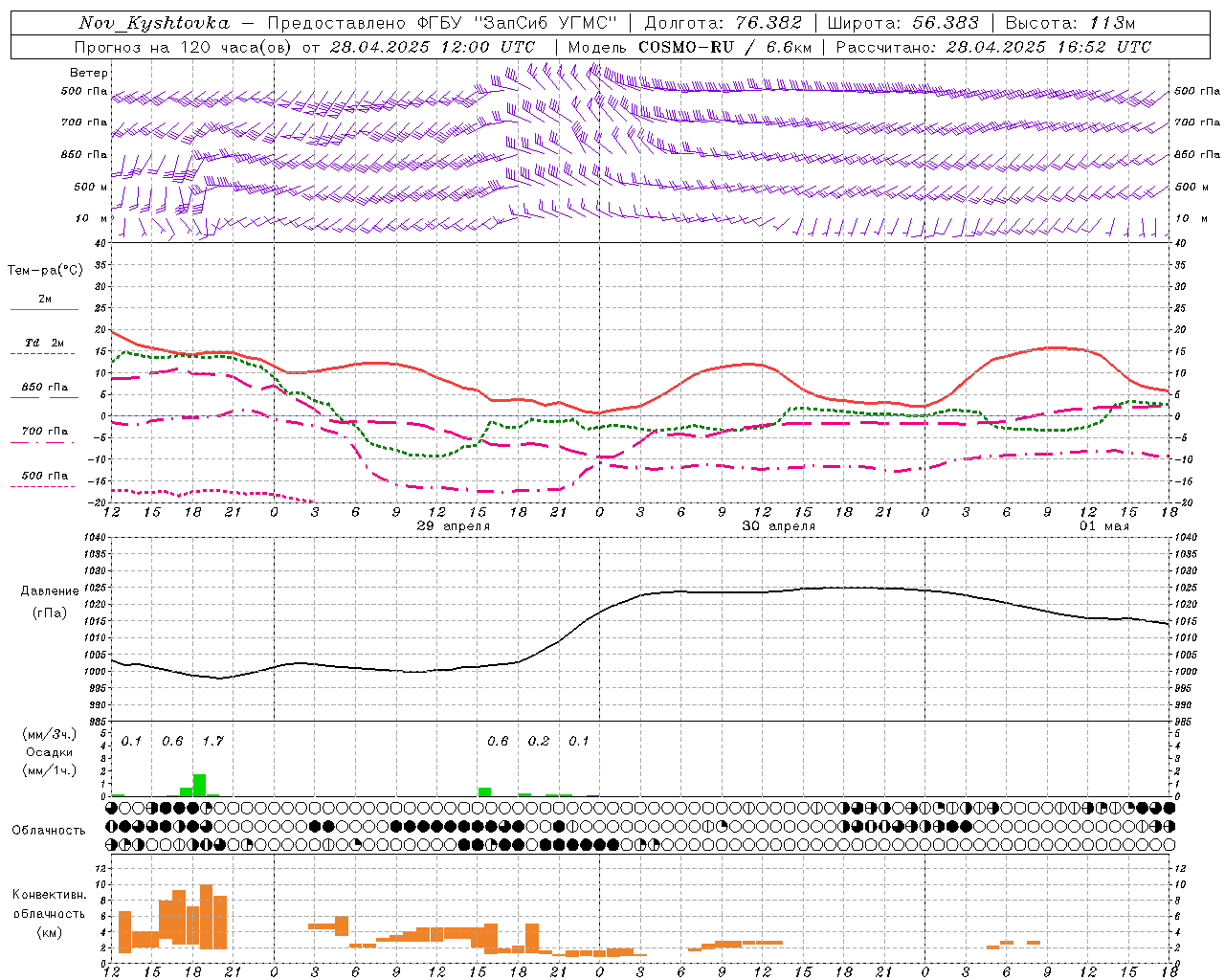
Task: Click the '0.2' precipitation amount value
Action: [539, 741]
